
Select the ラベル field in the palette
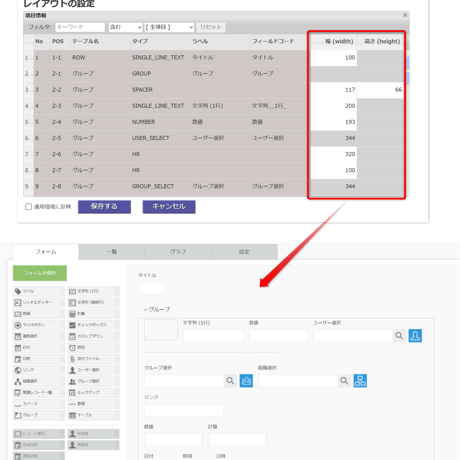[39, 291]
